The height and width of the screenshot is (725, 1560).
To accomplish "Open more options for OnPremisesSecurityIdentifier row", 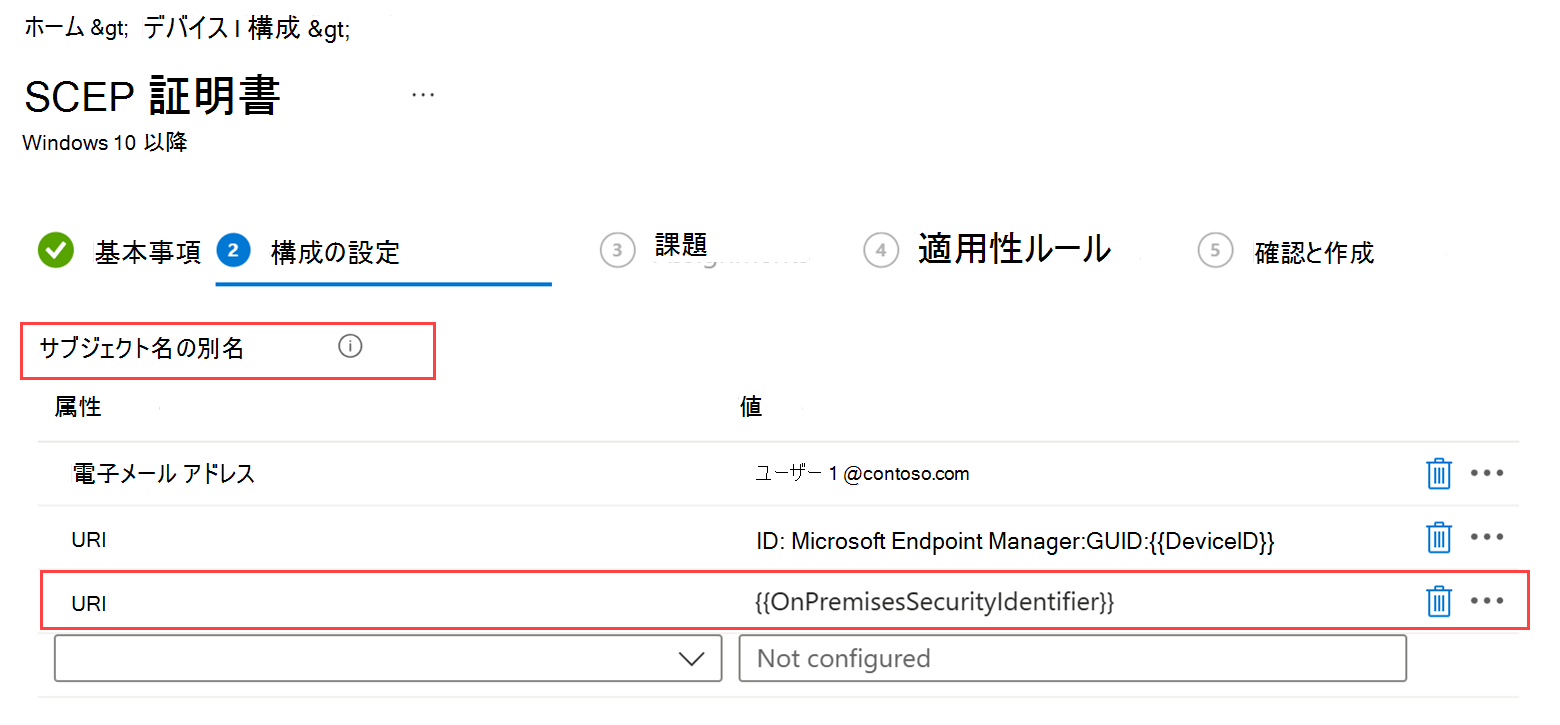I will 1487,601.
